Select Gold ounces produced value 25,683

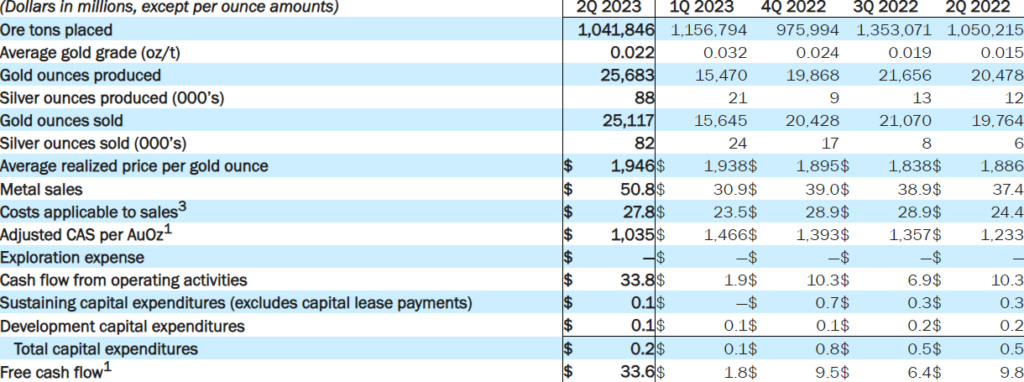click(628, 75)
